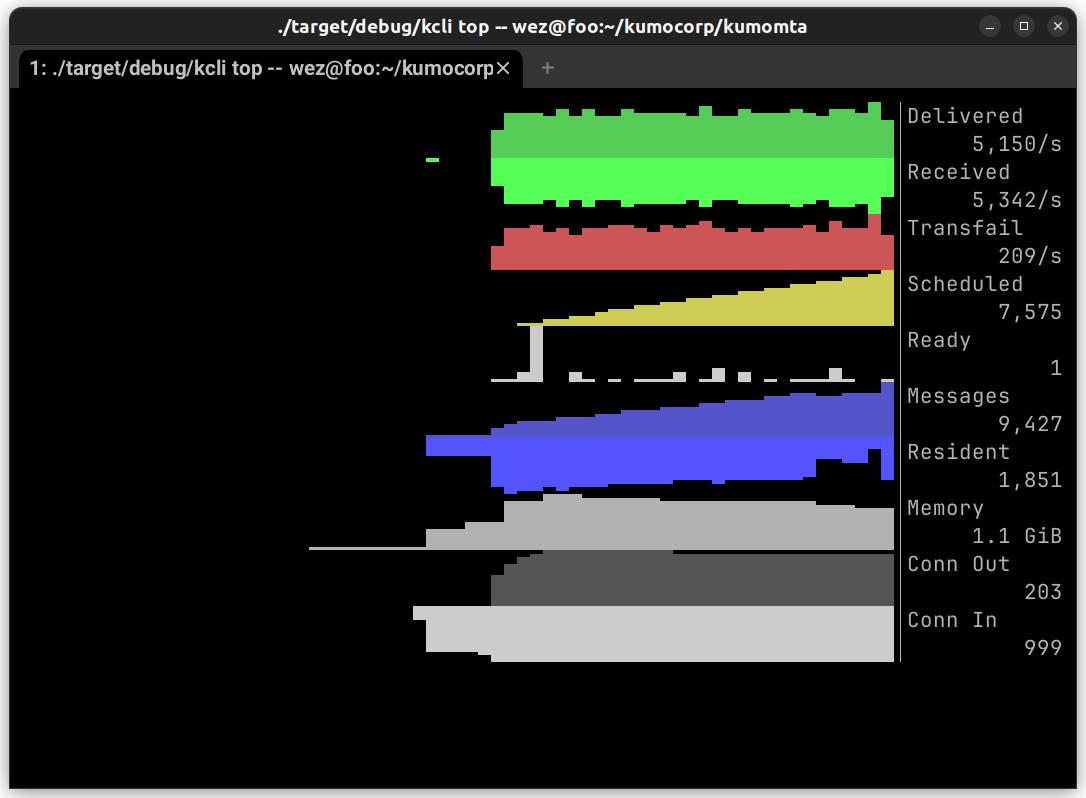Click the 9,427 messages value
Viewport: 1086px width, 798px height.
click(1030, 424)
